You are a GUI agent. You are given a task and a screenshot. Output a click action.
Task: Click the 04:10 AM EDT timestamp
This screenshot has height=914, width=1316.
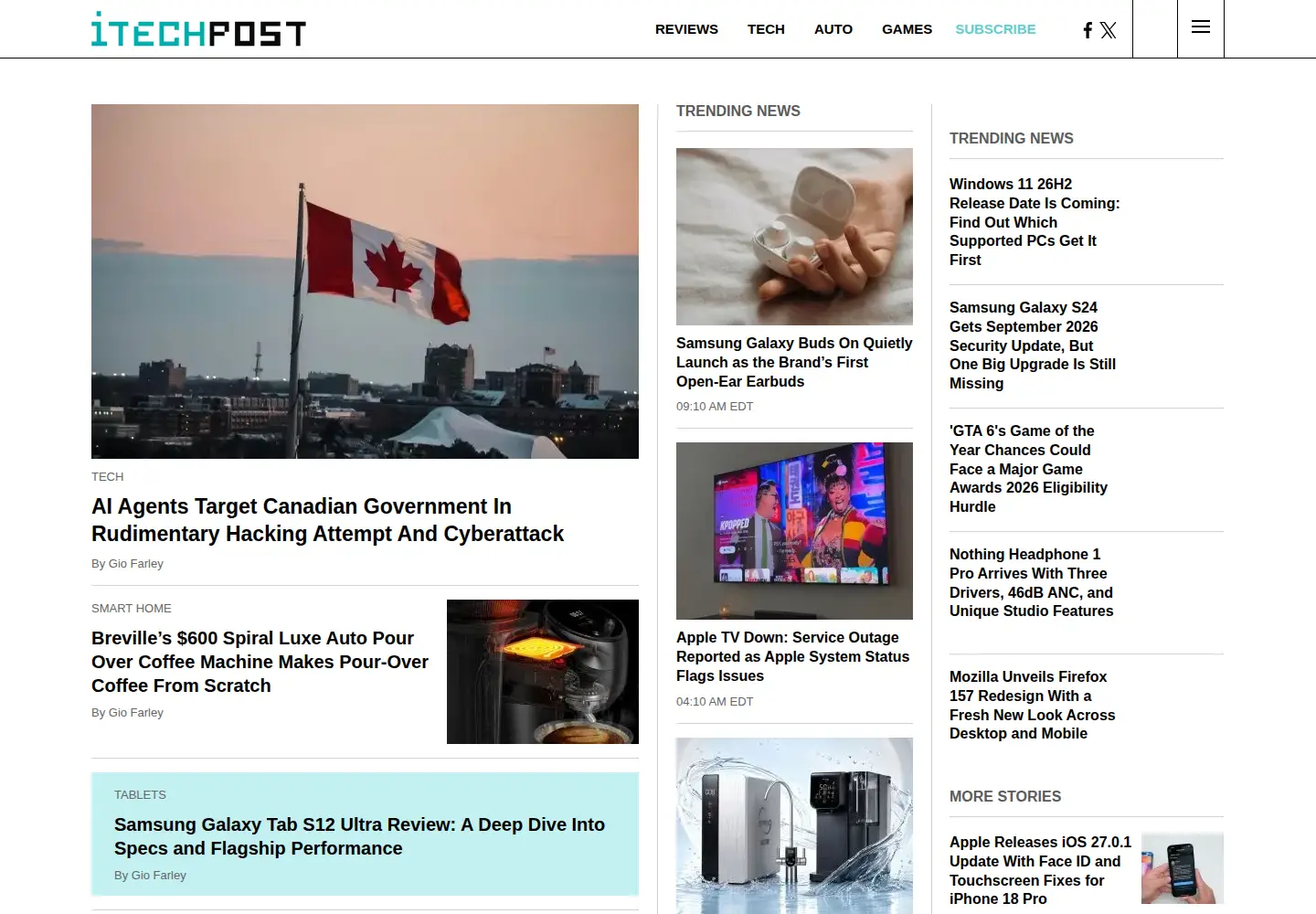[715, 701]
